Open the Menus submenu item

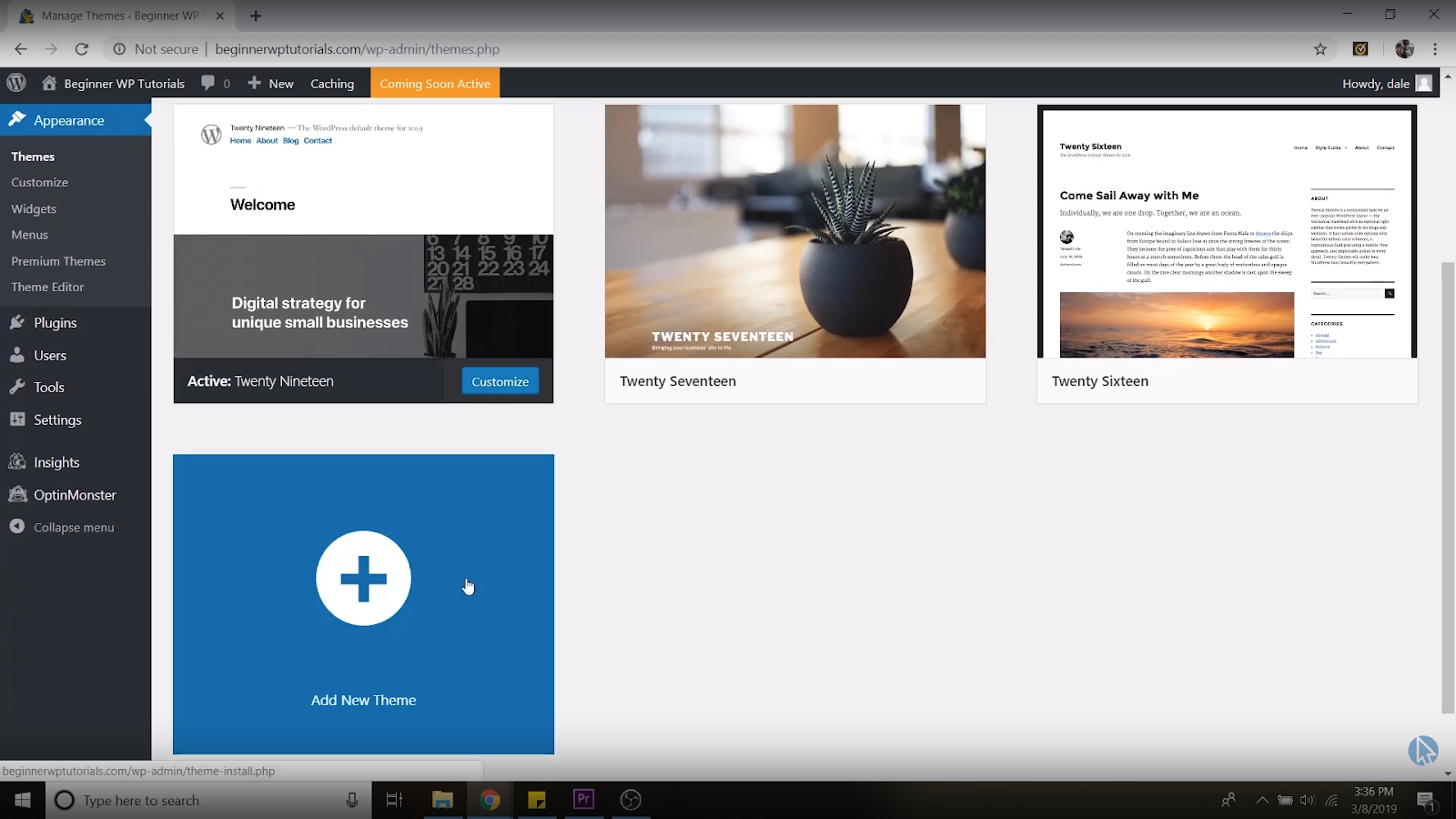coord(29,235)
